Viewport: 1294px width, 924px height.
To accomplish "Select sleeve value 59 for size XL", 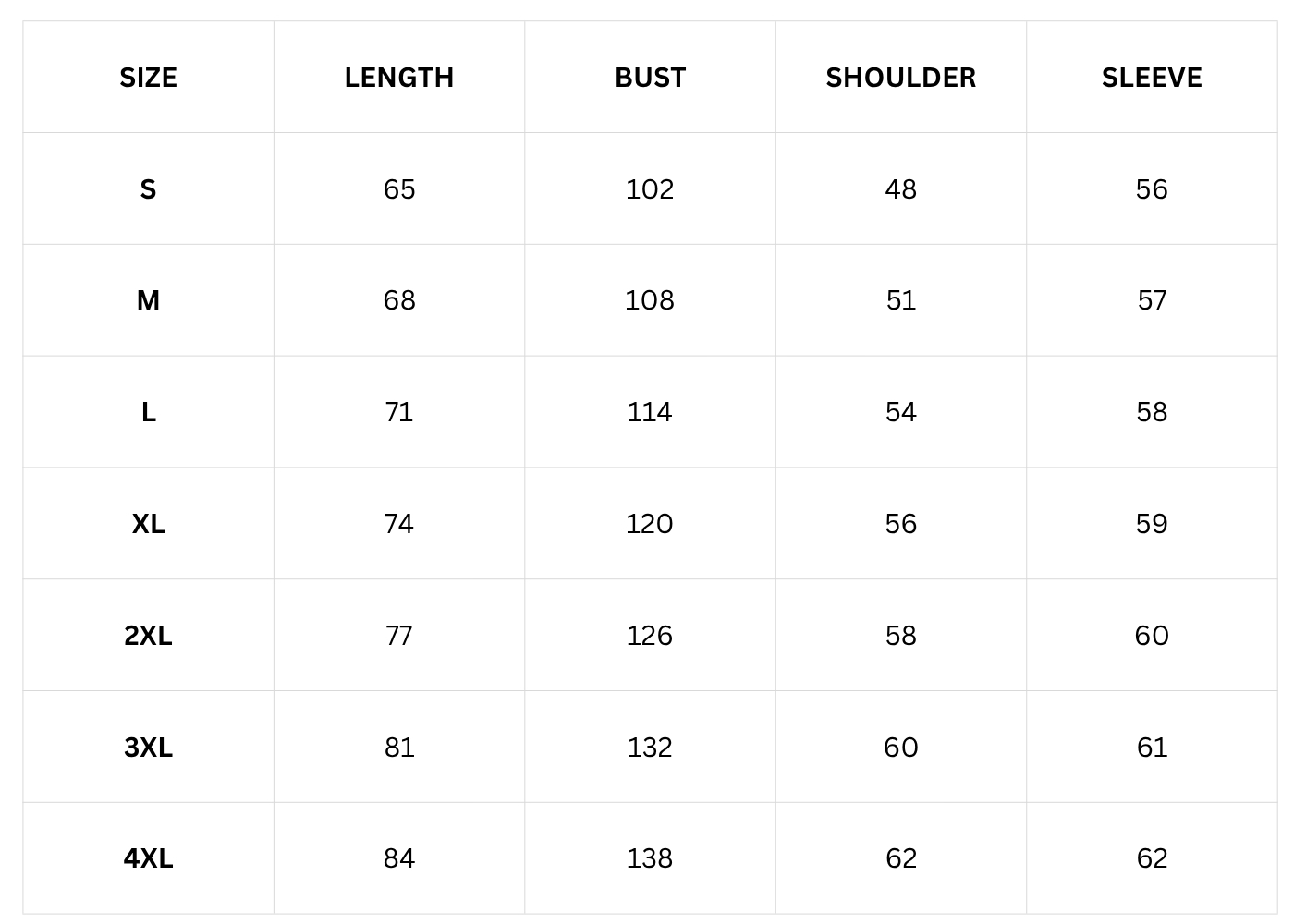I will (x=1152, y=524).
